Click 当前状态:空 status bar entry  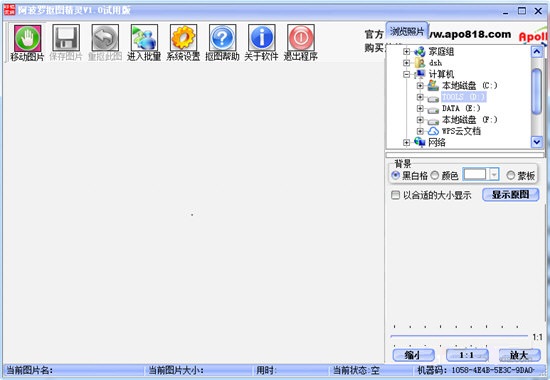tap(356, 370)
